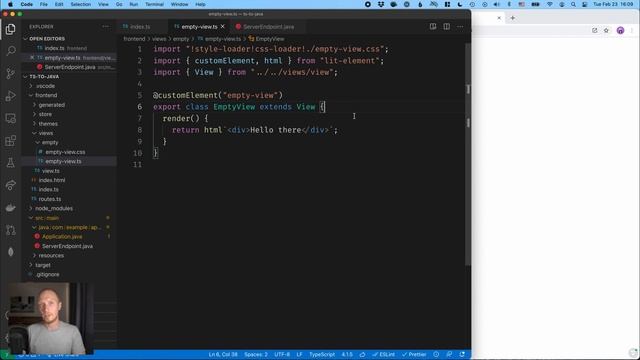
Task: Open the Explorer view in the activity bar
Action: coord(11,29)
